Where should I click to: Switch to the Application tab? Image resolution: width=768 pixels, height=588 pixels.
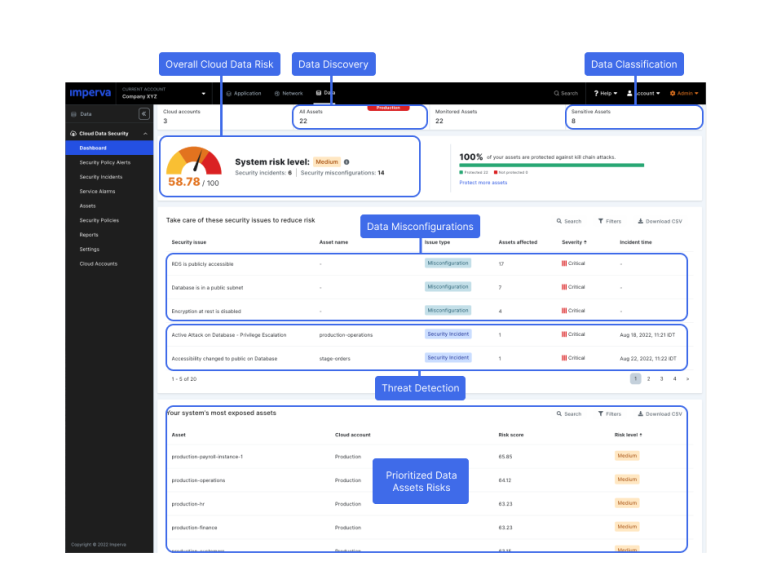(244, 93)
